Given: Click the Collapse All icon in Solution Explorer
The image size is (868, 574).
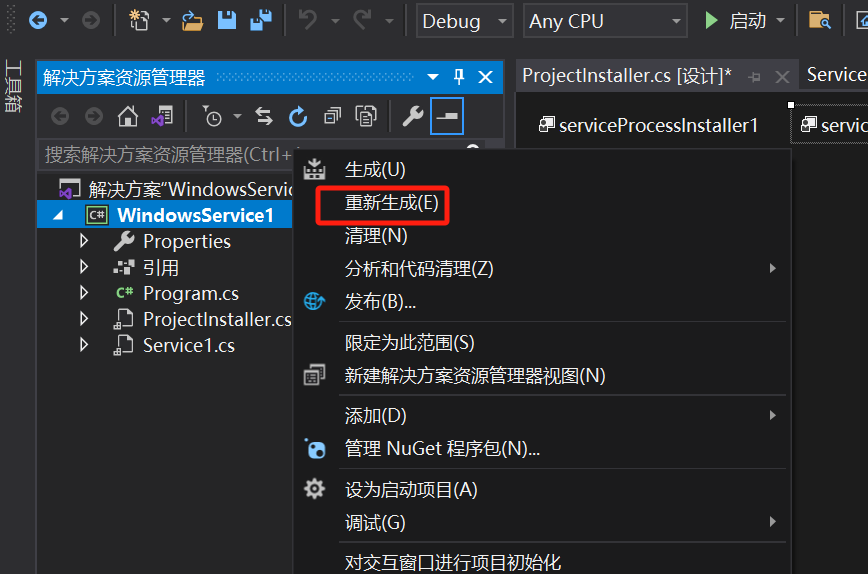Looking at the screenshot, I should click(x=332, y=117).
